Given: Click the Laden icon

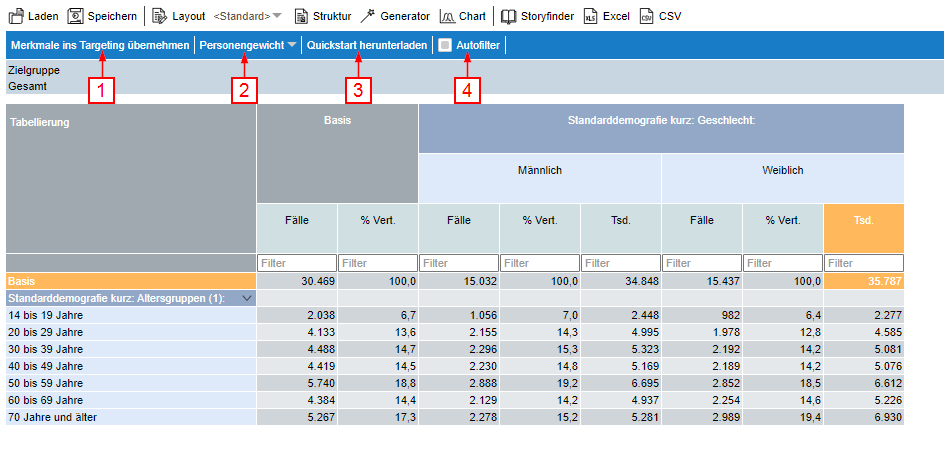Looking at the screenshot, I should pos(16,16).
